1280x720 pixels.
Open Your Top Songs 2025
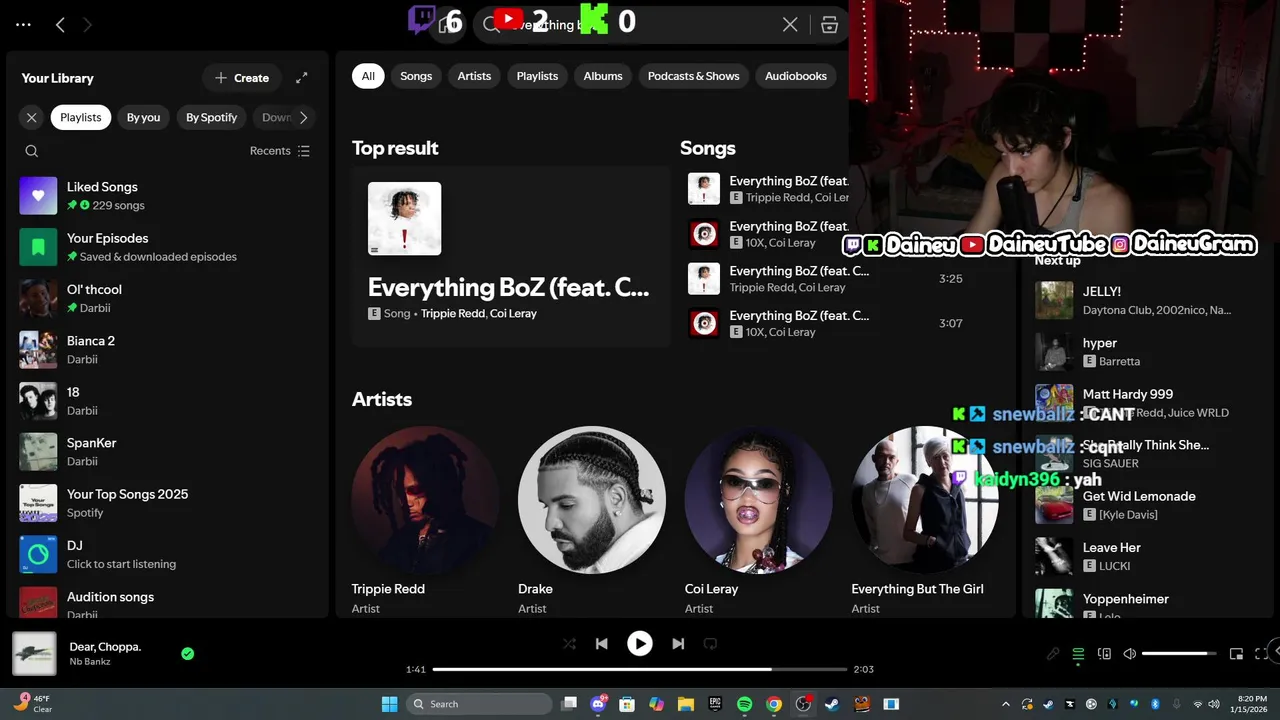coord(168,503)
